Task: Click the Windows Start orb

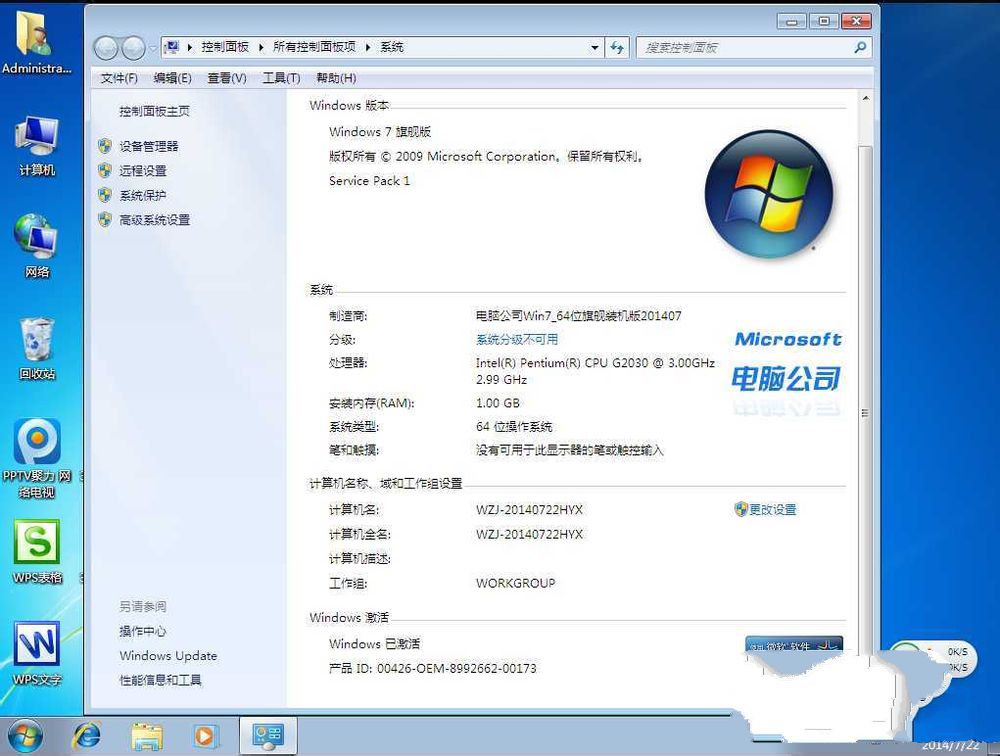Action: [27, 736]
